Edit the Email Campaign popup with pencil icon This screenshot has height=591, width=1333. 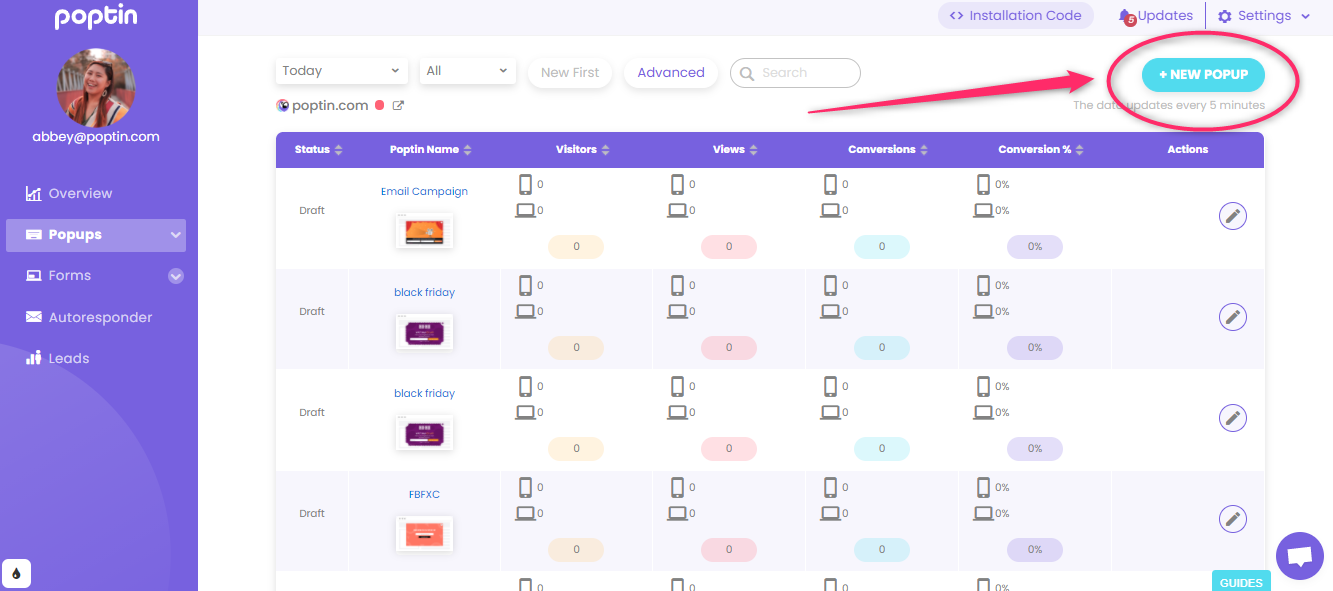coord(1233,216)
